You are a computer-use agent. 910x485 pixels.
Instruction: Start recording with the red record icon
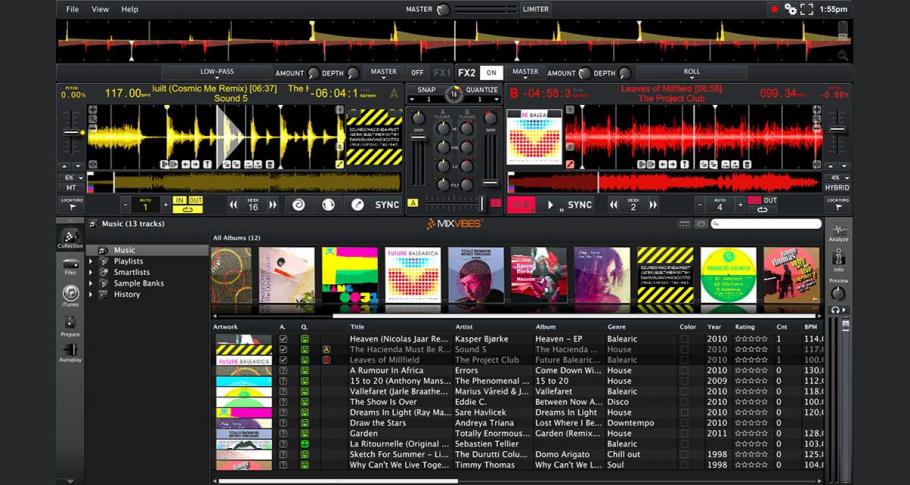[774, 9]
